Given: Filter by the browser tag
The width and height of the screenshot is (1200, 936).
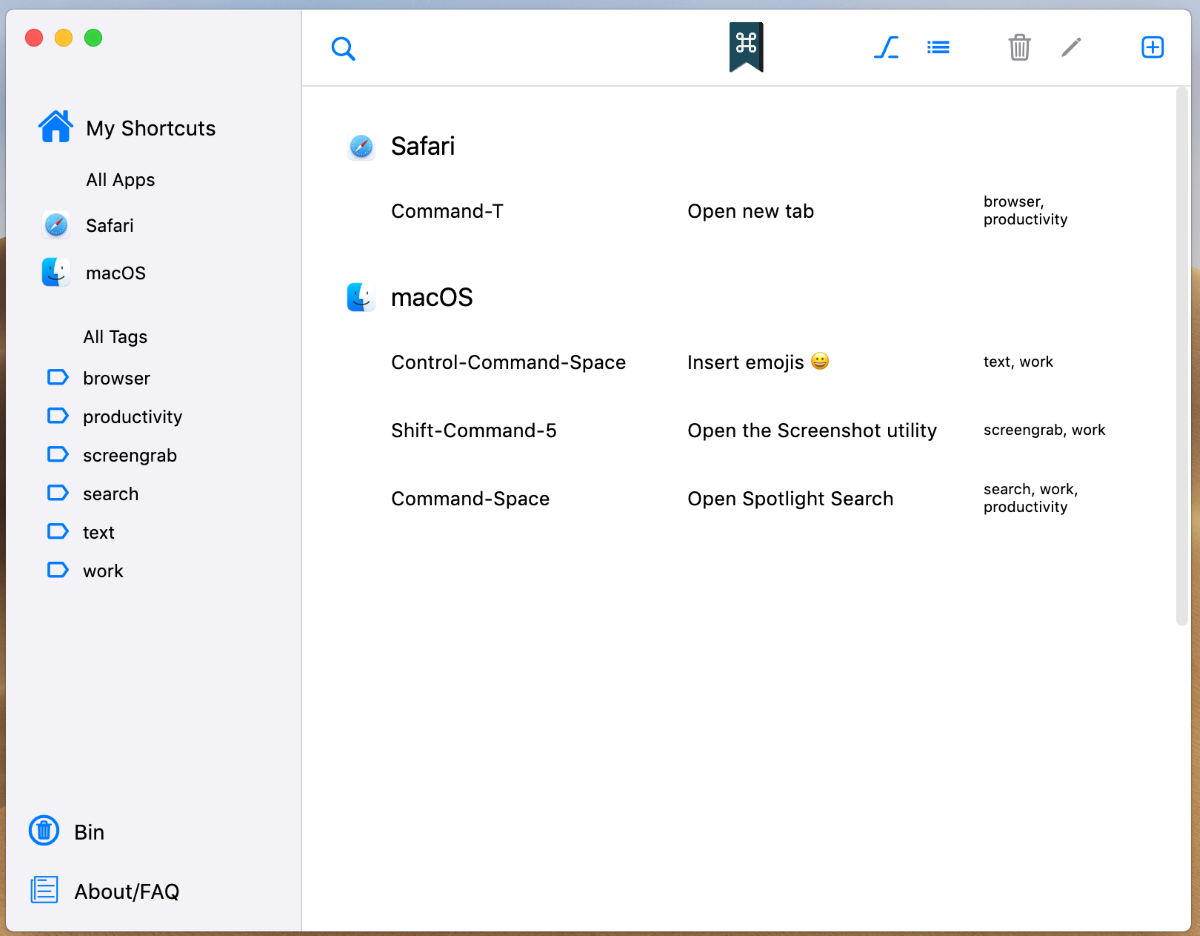Looking at the screenshot, I should tap(116, 378).
